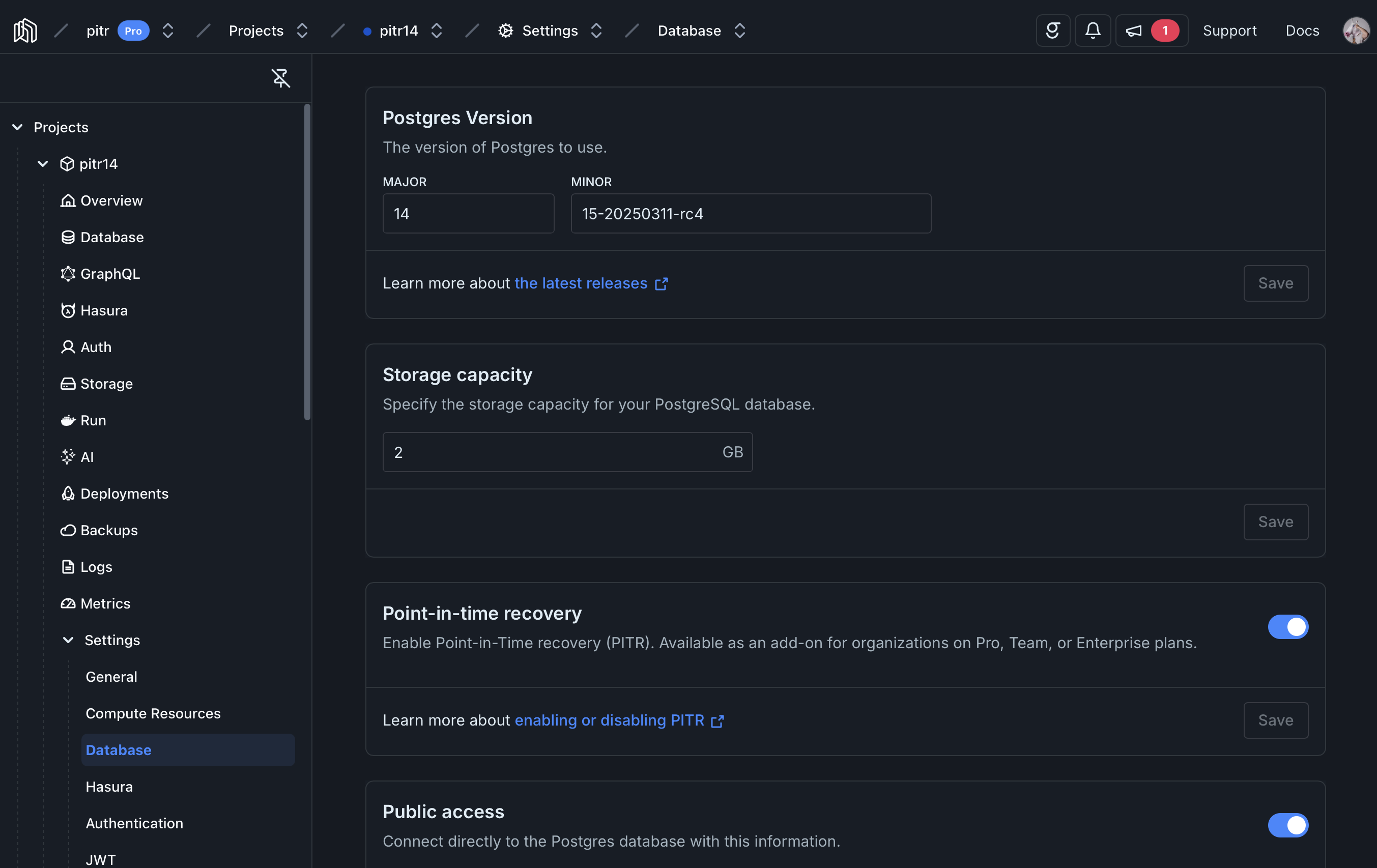
Task: Open Authentication settings in sidebar
Action: pyautogui.click(x=134, y=823)
